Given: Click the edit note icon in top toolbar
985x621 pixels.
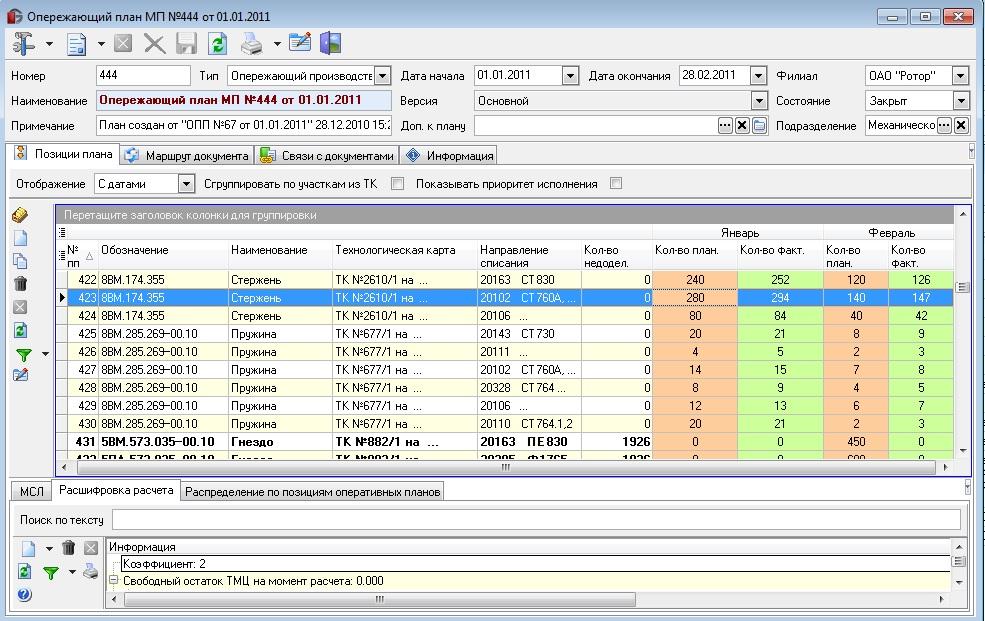Looking at the screenshot, I should pos(300,42).
